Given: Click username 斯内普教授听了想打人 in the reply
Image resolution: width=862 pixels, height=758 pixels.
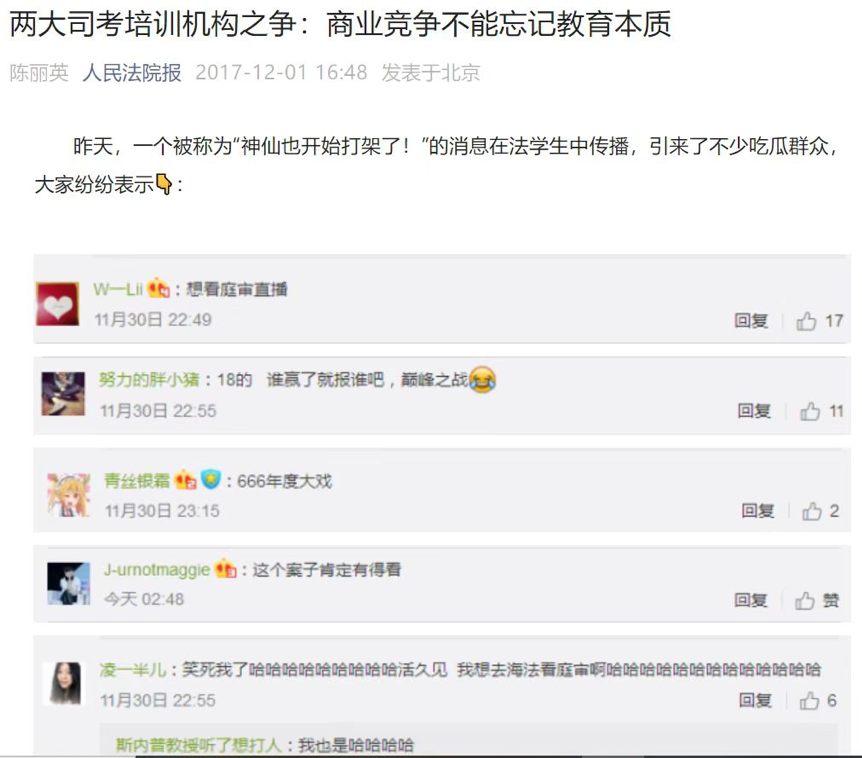Looking at the screenshot, I should click(x=199, y=745).
